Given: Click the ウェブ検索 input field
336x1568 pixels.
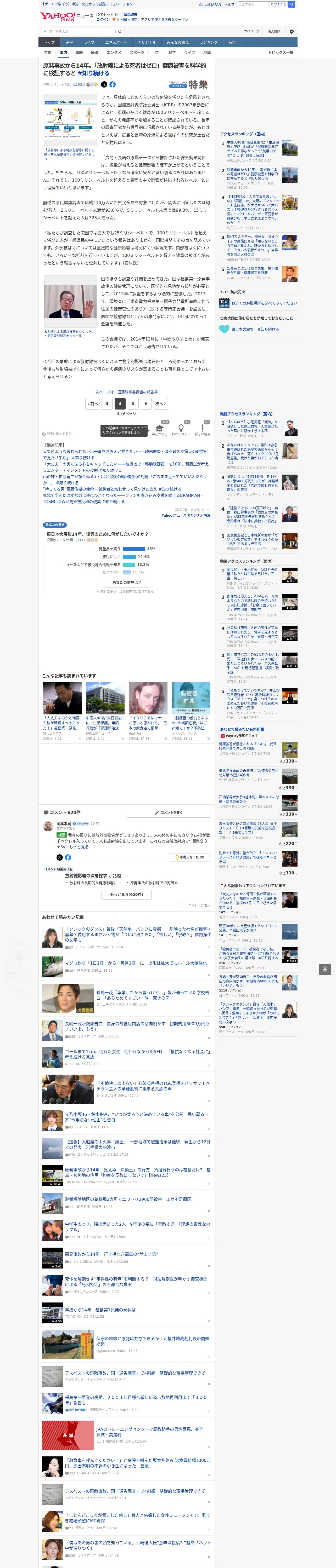Looking at the screenshot, I should point(253,4).
